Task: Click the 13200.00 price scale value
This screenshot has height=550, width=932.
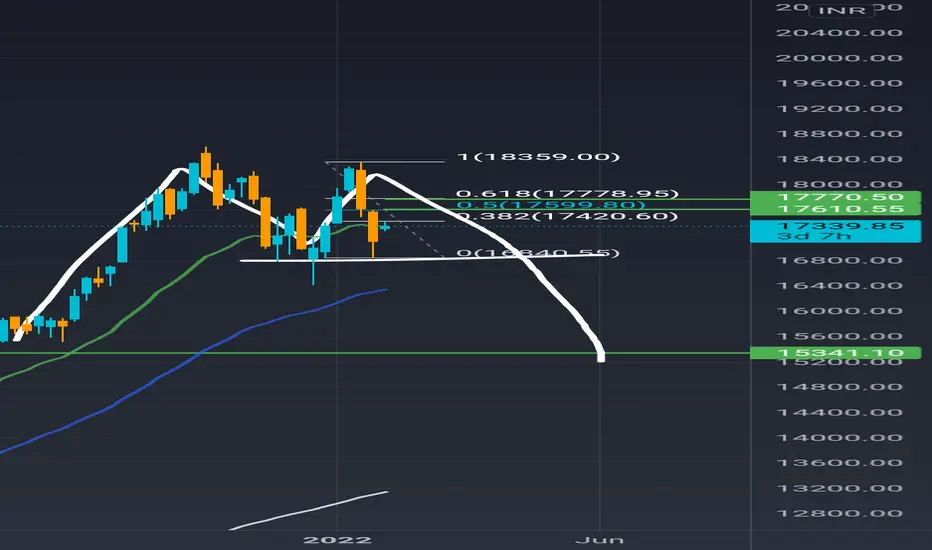Action: [839, 489]
